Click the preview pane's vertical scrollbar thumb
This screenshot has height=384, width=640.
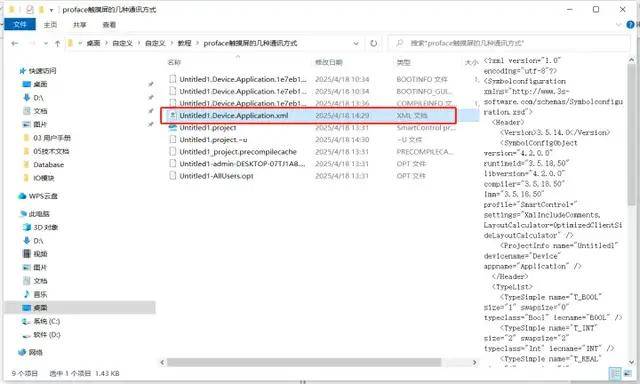point(631,135)
